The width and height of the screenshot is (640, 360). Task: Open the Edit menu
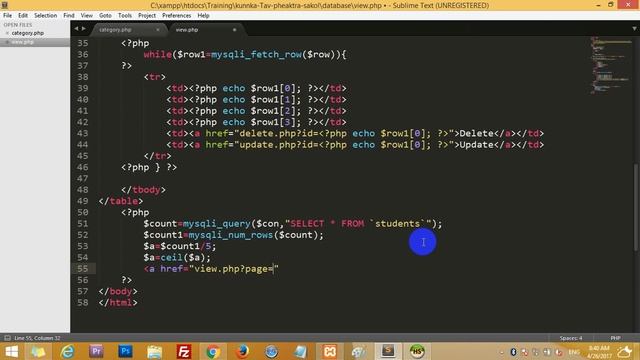pyautogui.click(x=23, y=16)
